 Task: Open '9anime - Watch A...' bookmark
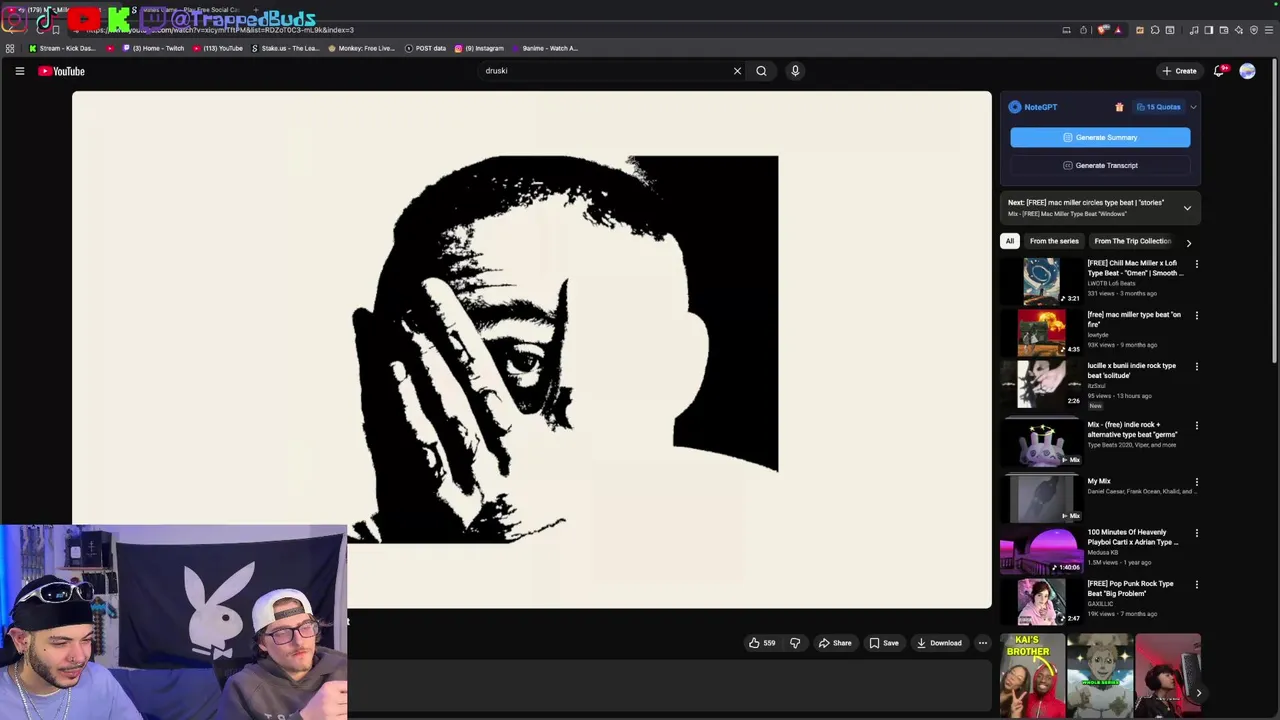(545, 48)
